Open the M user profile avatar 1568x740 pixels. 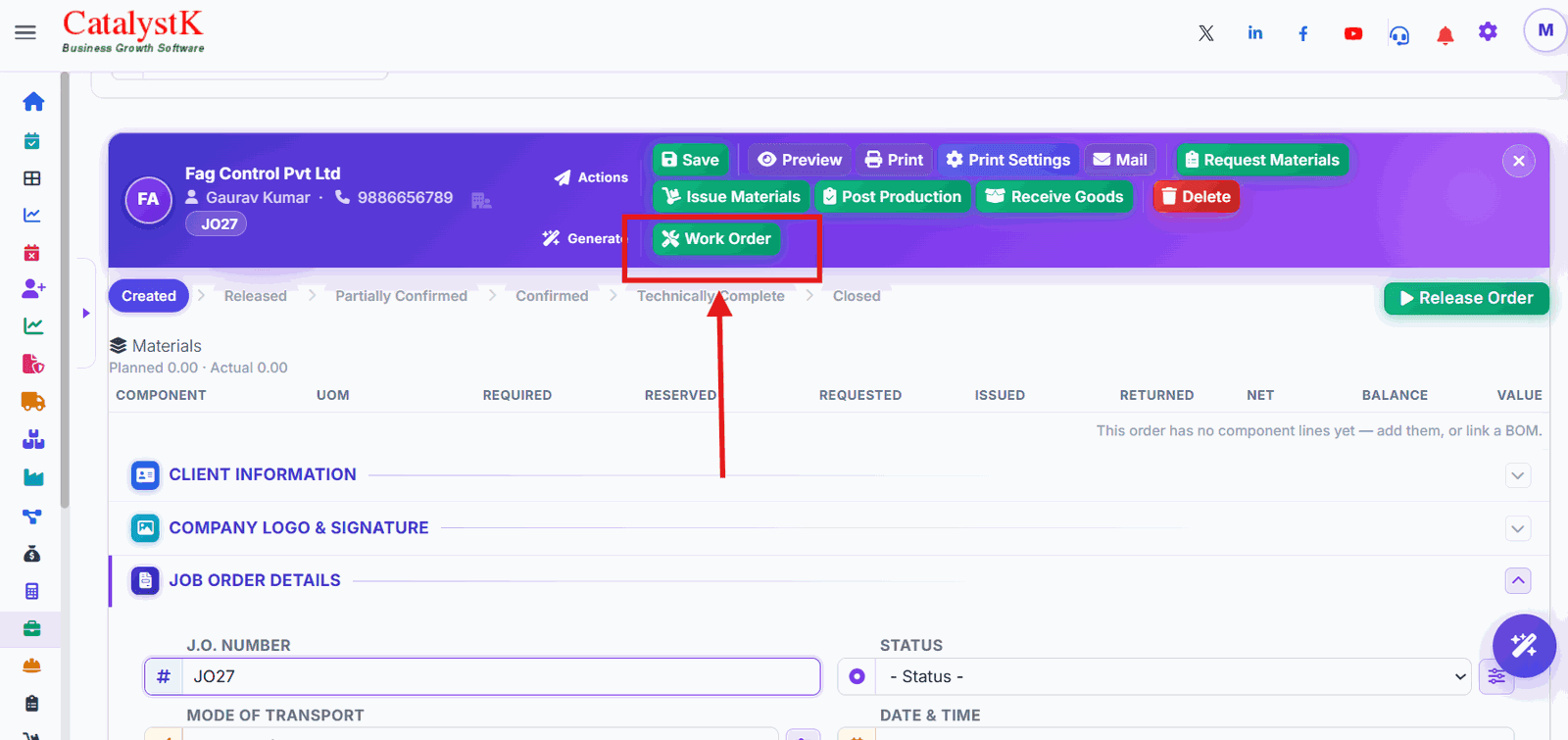click(1545, 30)
